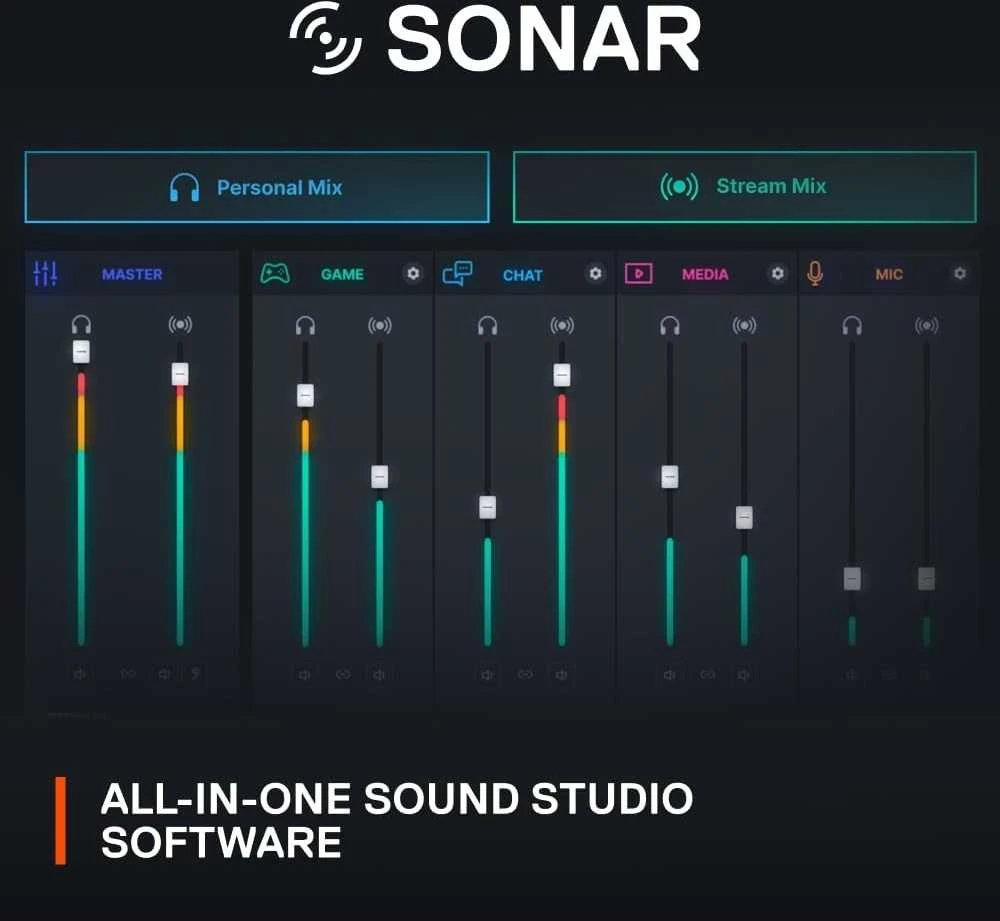Click the headphones icon in the Mic column
Viewport: 1000px width, 921px height.
click(x=852, y=325)
